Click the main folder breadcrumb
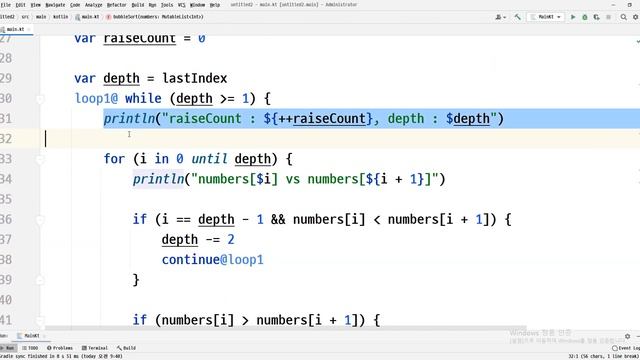Screen dimensions: 640x360 pos(41,17)
